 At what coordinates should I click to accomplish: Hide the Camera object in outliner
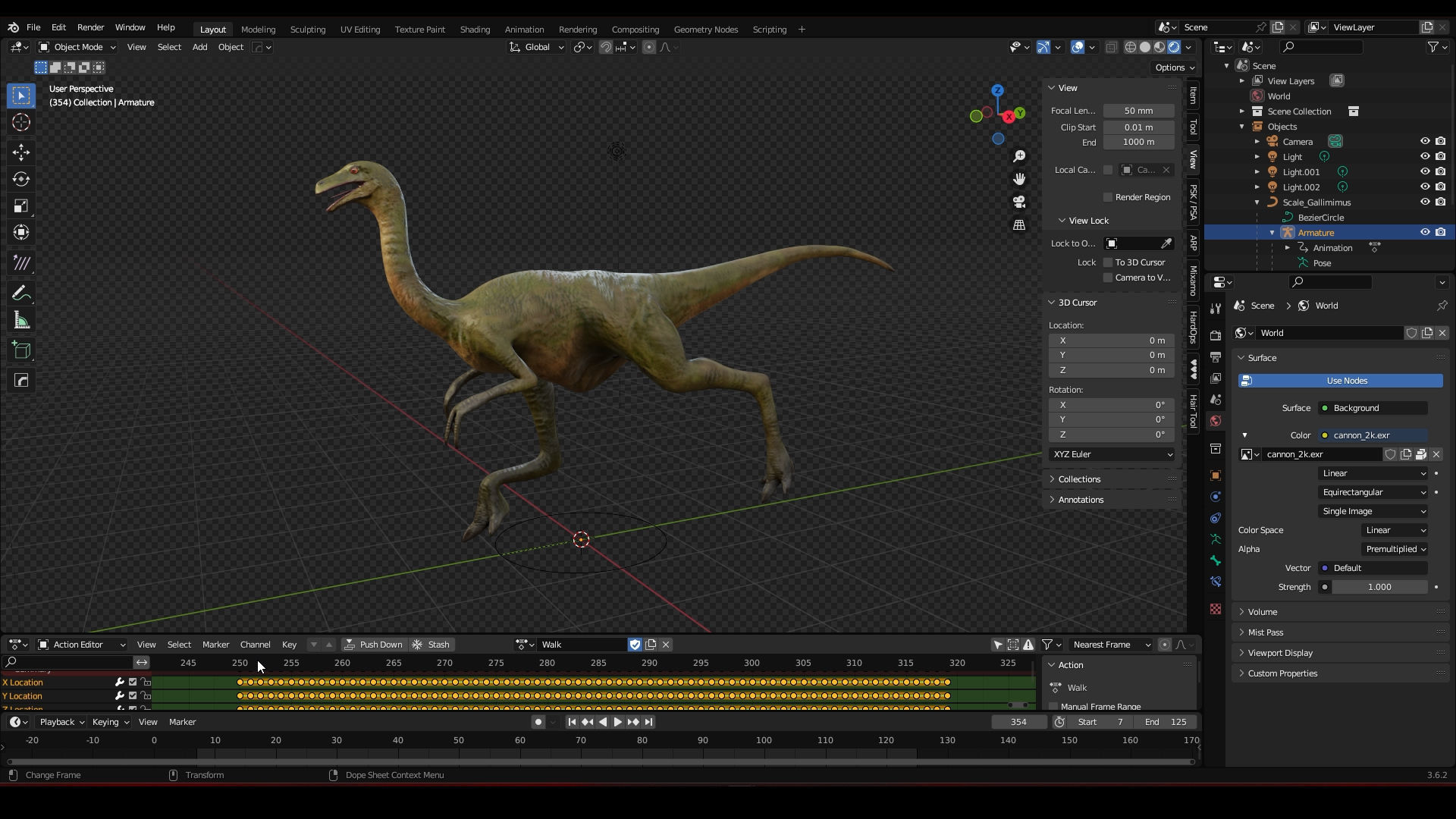1425,142
